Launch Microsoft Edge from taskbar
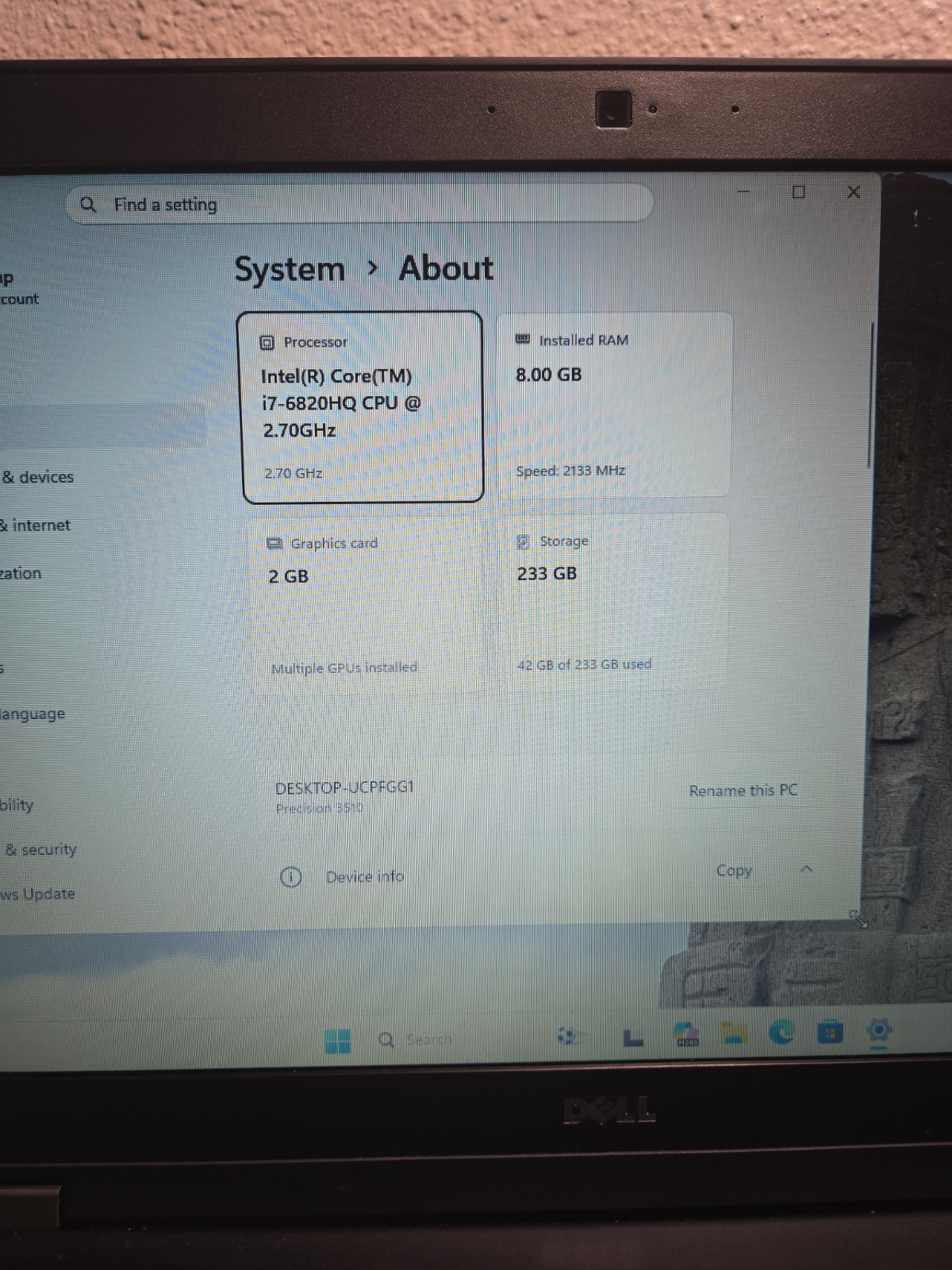 click(782, 1032)
